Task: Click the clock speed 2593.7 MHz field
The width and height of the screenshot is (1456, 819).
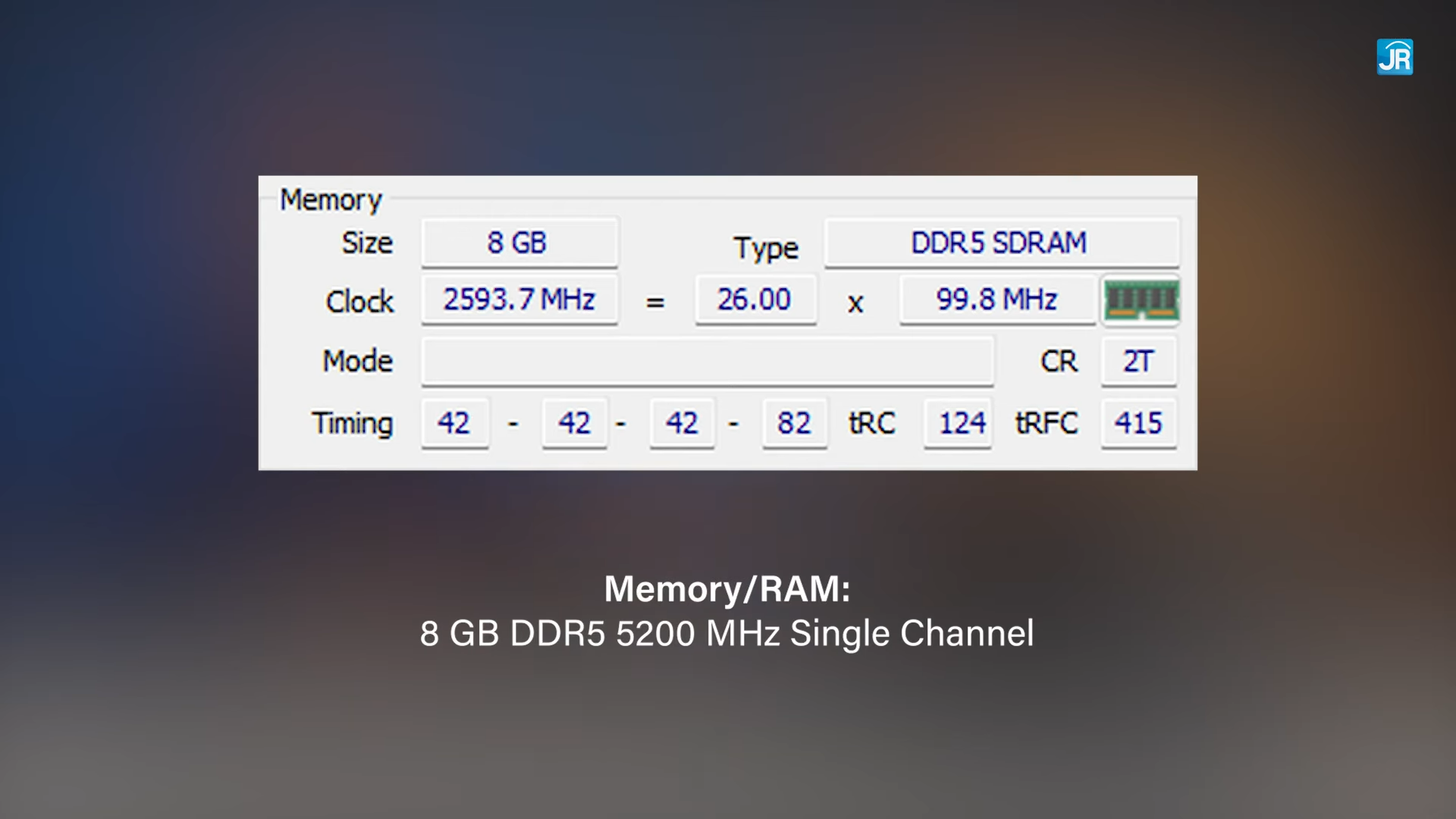Action: [x=518, y=299]
